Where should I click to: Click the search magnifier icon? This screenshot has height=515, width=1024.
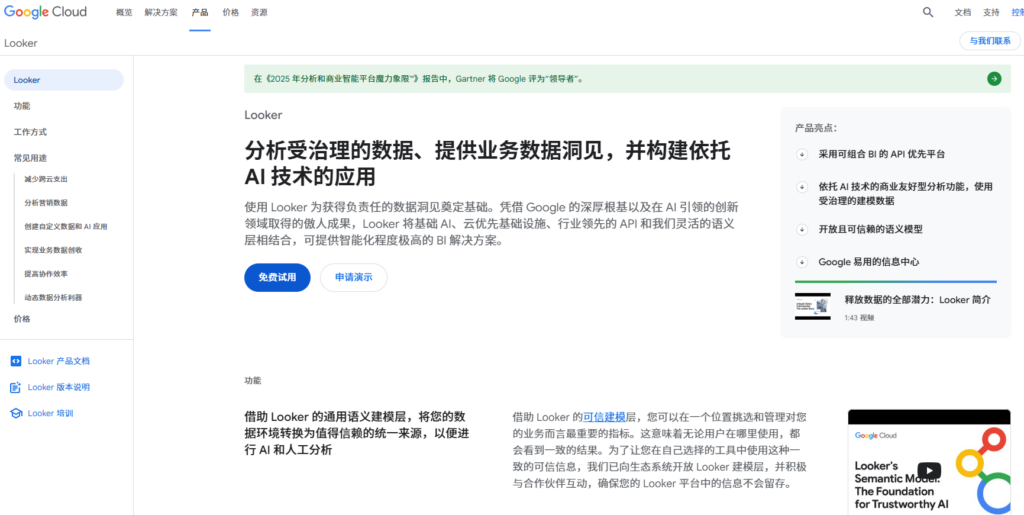[x=928, y=12]
